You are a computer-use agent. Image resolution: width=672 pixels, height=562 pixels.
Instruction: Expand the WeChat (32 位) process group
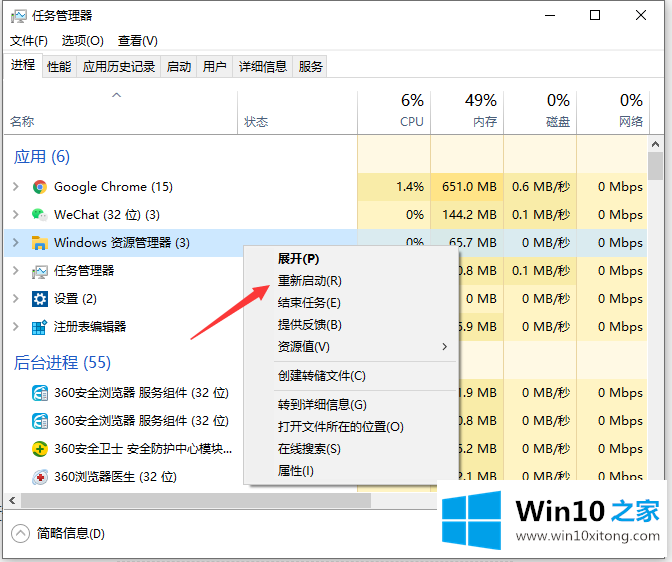tap(16, 215)
